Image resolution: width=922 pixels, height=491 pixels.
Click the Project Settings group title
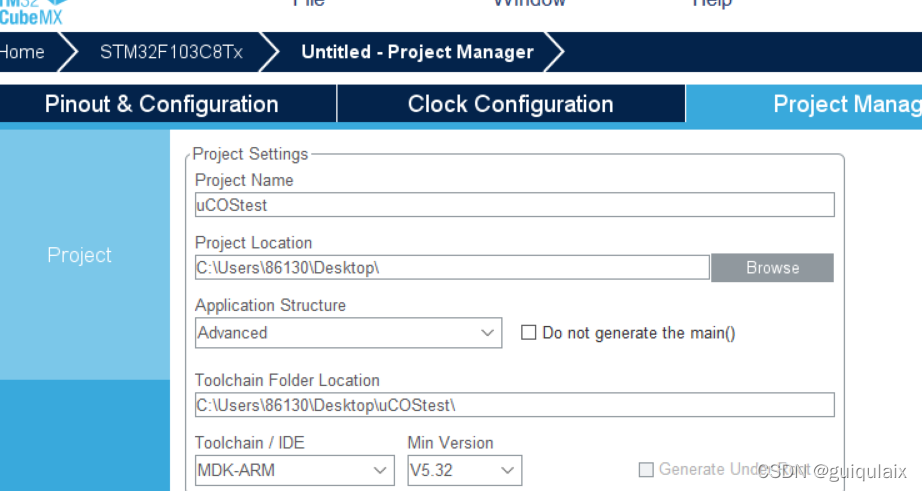[250, 154]
